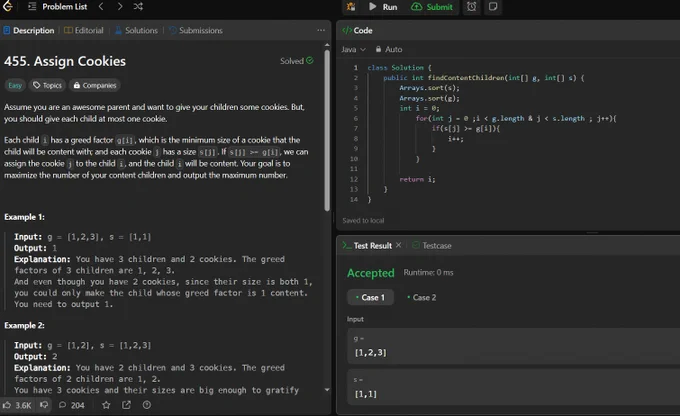Click code line 7 with if statement
680x416 pixels.
coord(465,128)
